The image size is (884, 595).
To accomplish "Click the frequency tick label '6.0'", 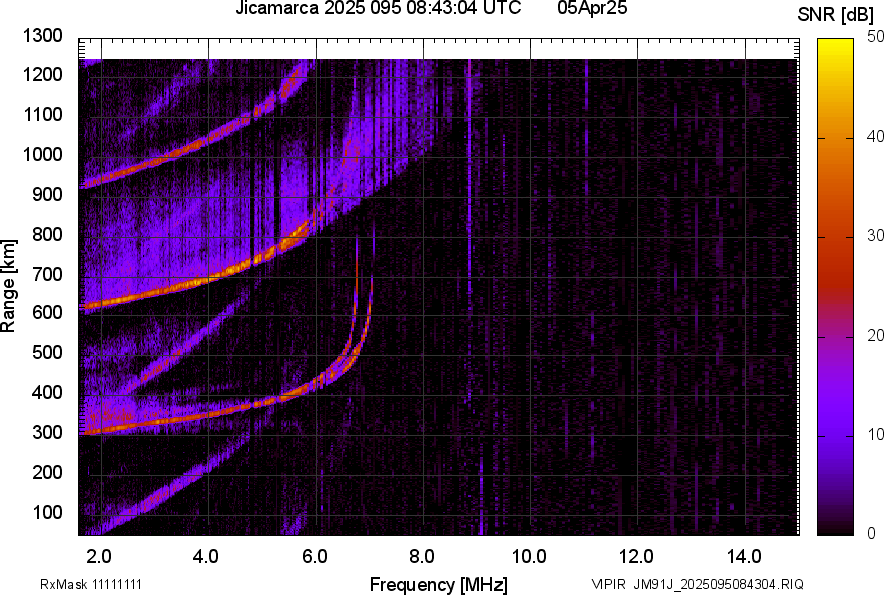I will [315, 557].
